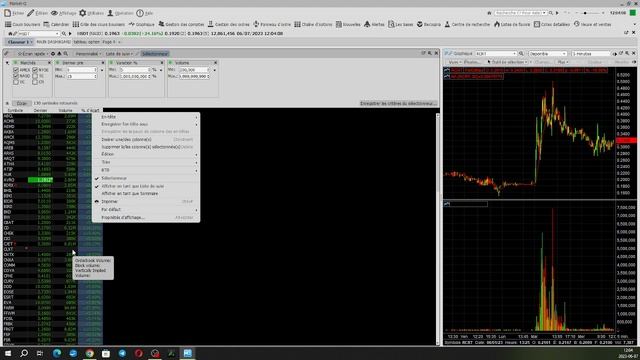The height and width of the screenshot is (360, 640).
Task: Open the Édition menu in menu bar
Action: tap(38, 13)
